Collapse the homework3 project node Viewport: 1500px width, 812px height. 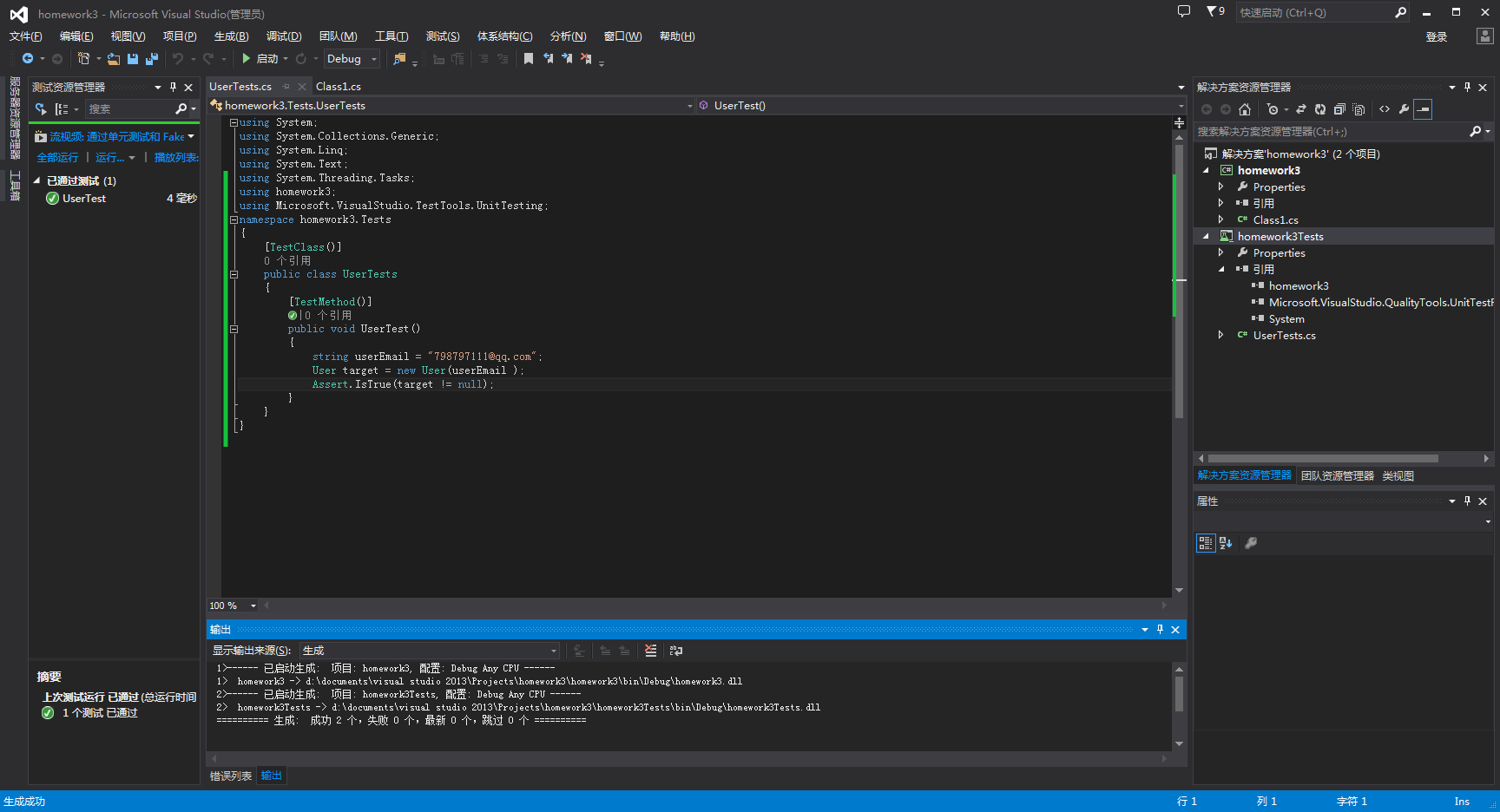point(1206,171)
